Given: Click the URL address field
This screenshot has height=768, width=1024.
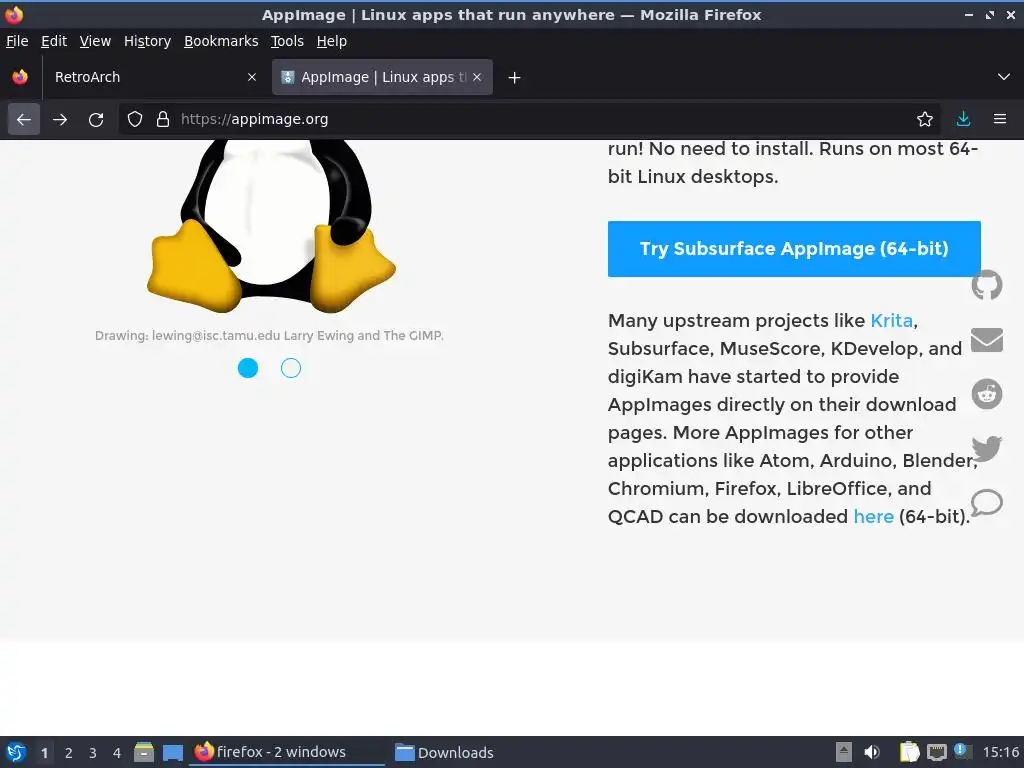Looking at the screenshot, I should (529, 120).
